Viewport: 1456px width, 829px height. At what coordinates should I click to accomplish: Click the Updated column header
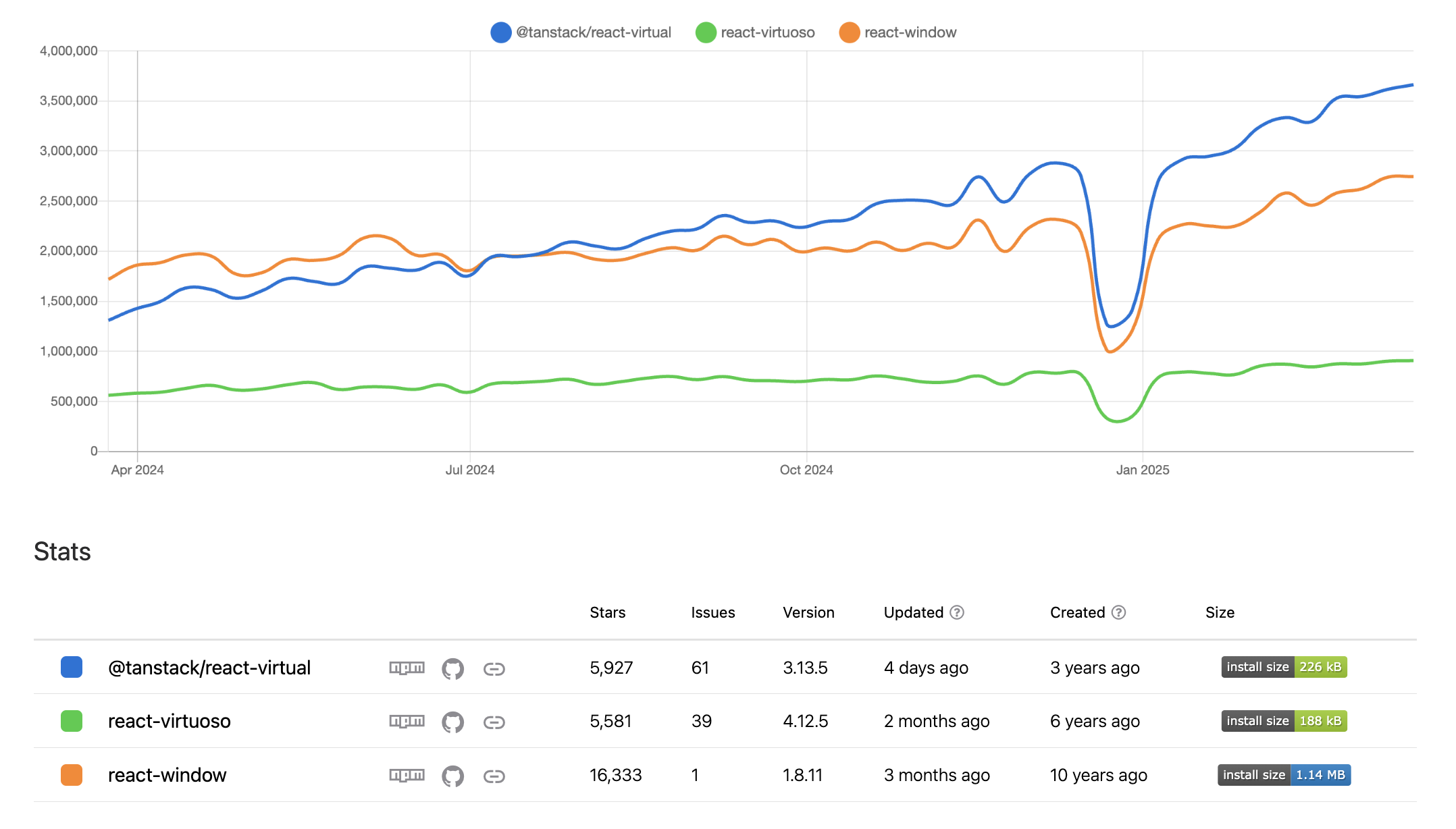914,612
